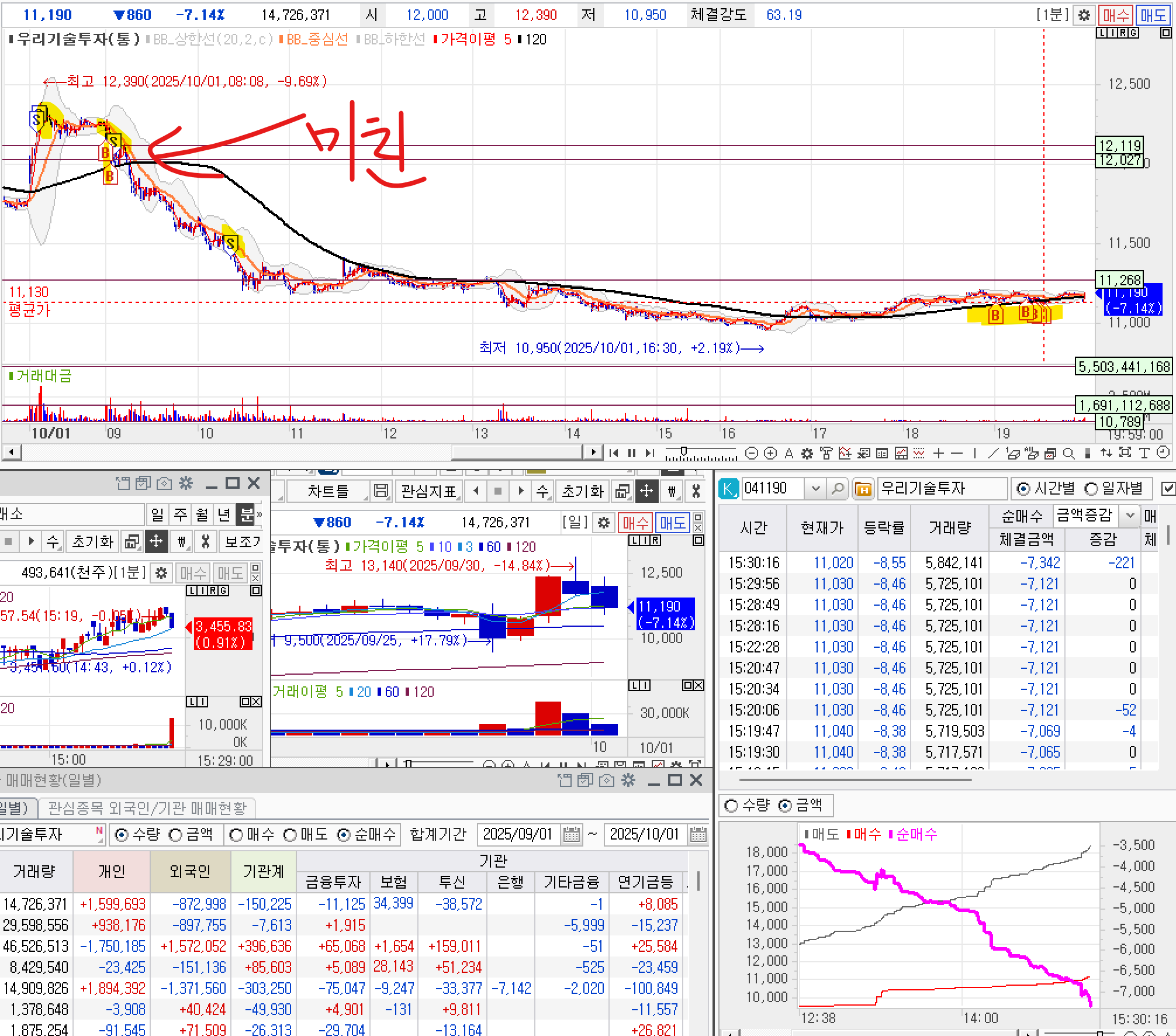Select the 수량 radio in net-buy chart panel
This screenshot has height=1036, width=1176.
click(x=731, y=806)
